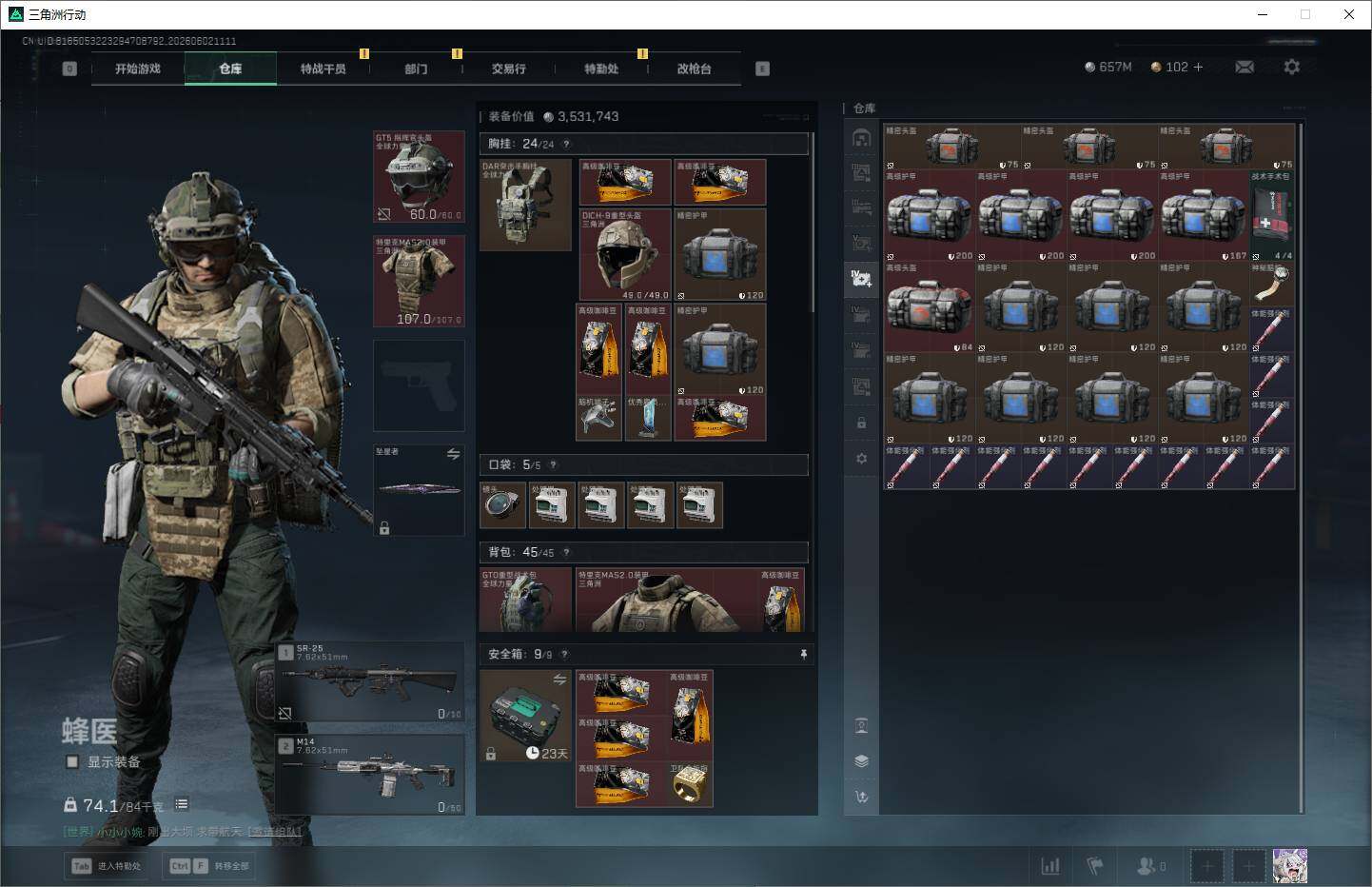Switch to the 仓库 tab
This screenshot has height=887, width=1372.
pyautogui.click(x=230, y=69)
